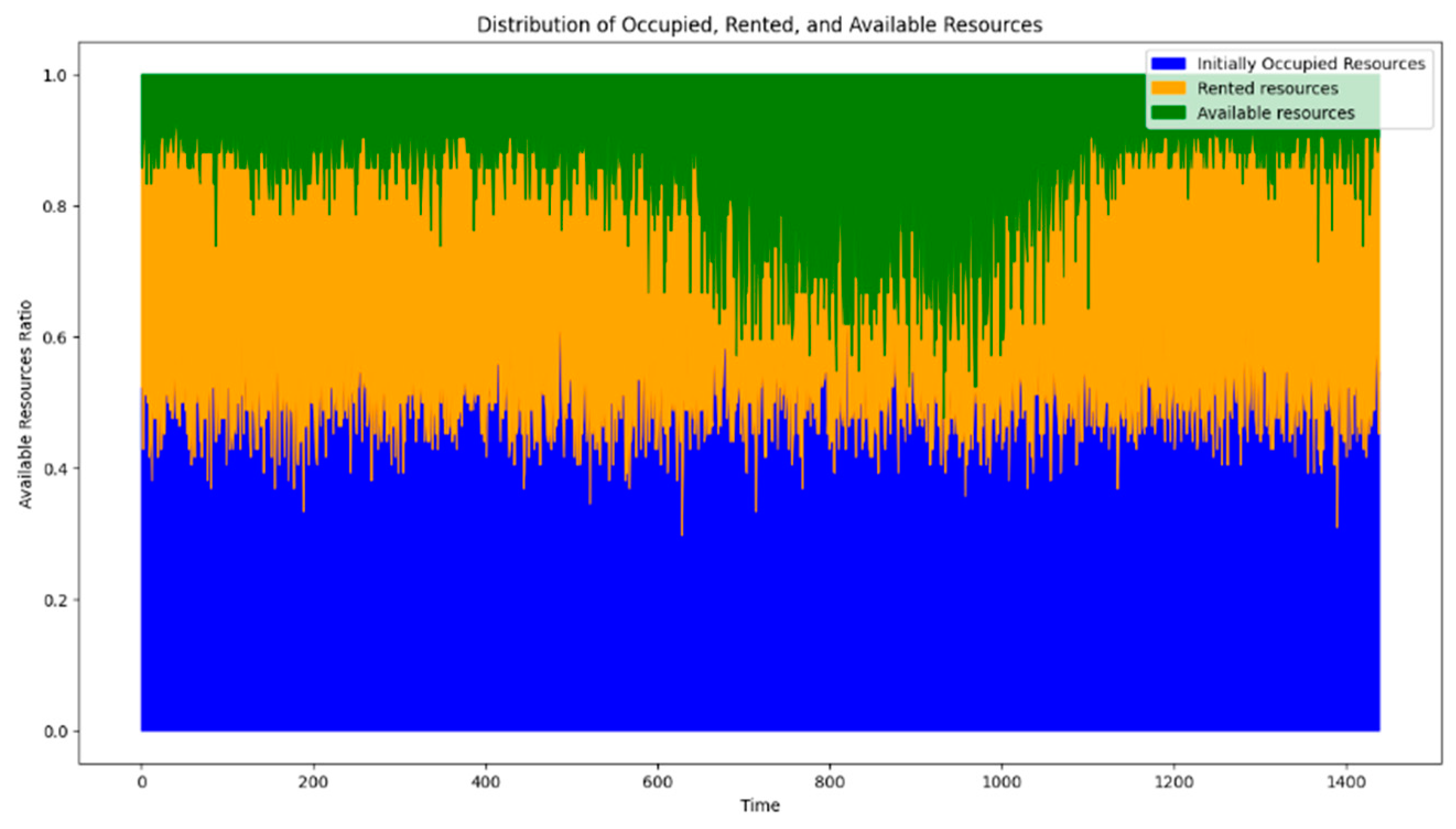Click the x-axis tick label 800

tap(830, 782)
